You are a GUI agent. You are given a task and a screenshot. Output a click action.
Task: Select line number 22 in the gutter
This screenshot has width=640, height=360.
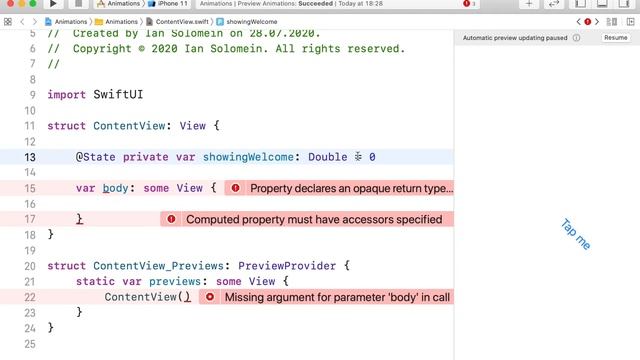tap(30, 297)
